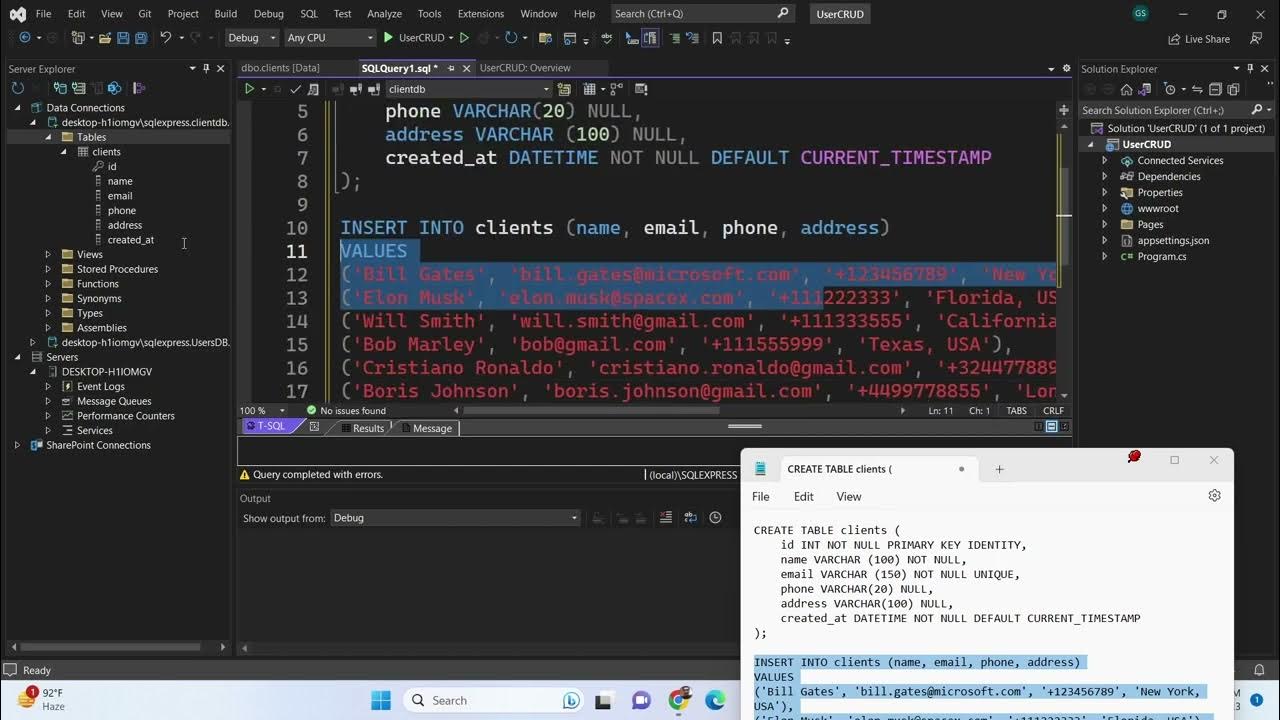This screenshot has width=1280, height=720.
Task: Refresh the Server Explorer panel
Action: [x=17, y=89]
